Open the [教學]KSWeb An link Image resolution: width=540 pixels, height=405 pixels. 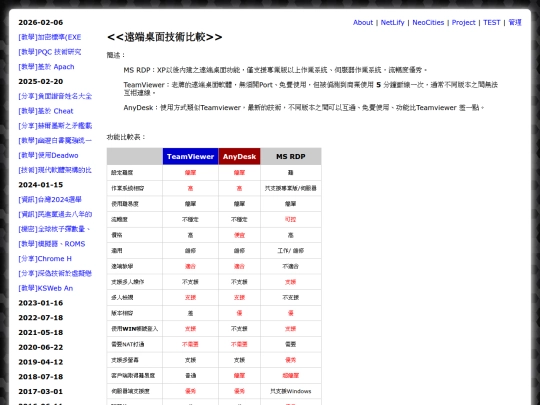[x=45, y=288]
